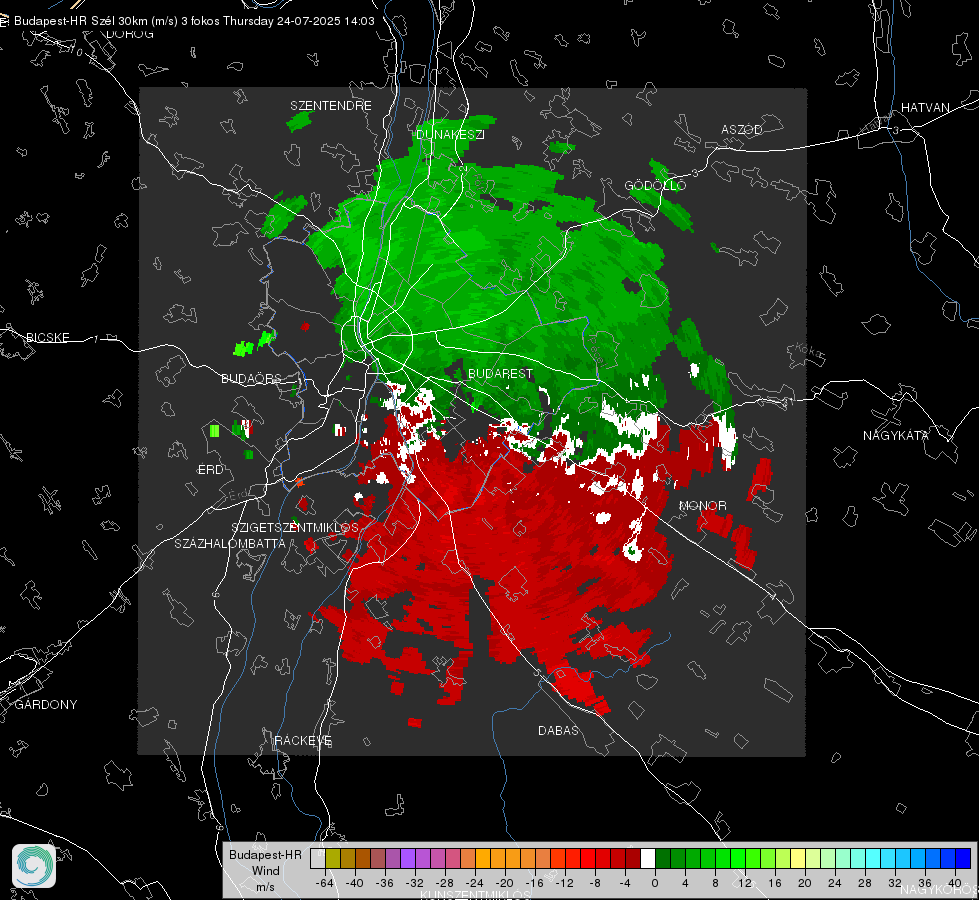This screenshot has width=979, height=900.
Task: Select the GÖDÖLLŐ map label
Action: click(x=655, y=185)
